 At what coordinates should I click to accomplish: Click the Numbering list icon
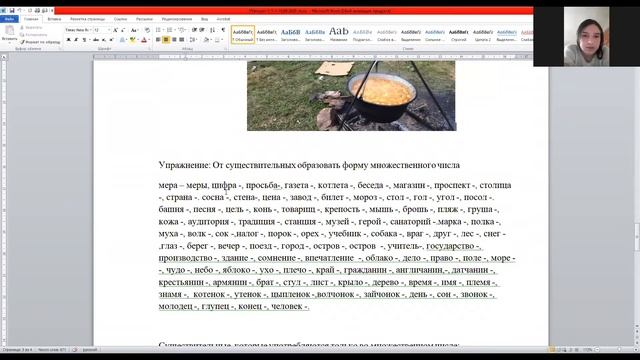[169, 30]
